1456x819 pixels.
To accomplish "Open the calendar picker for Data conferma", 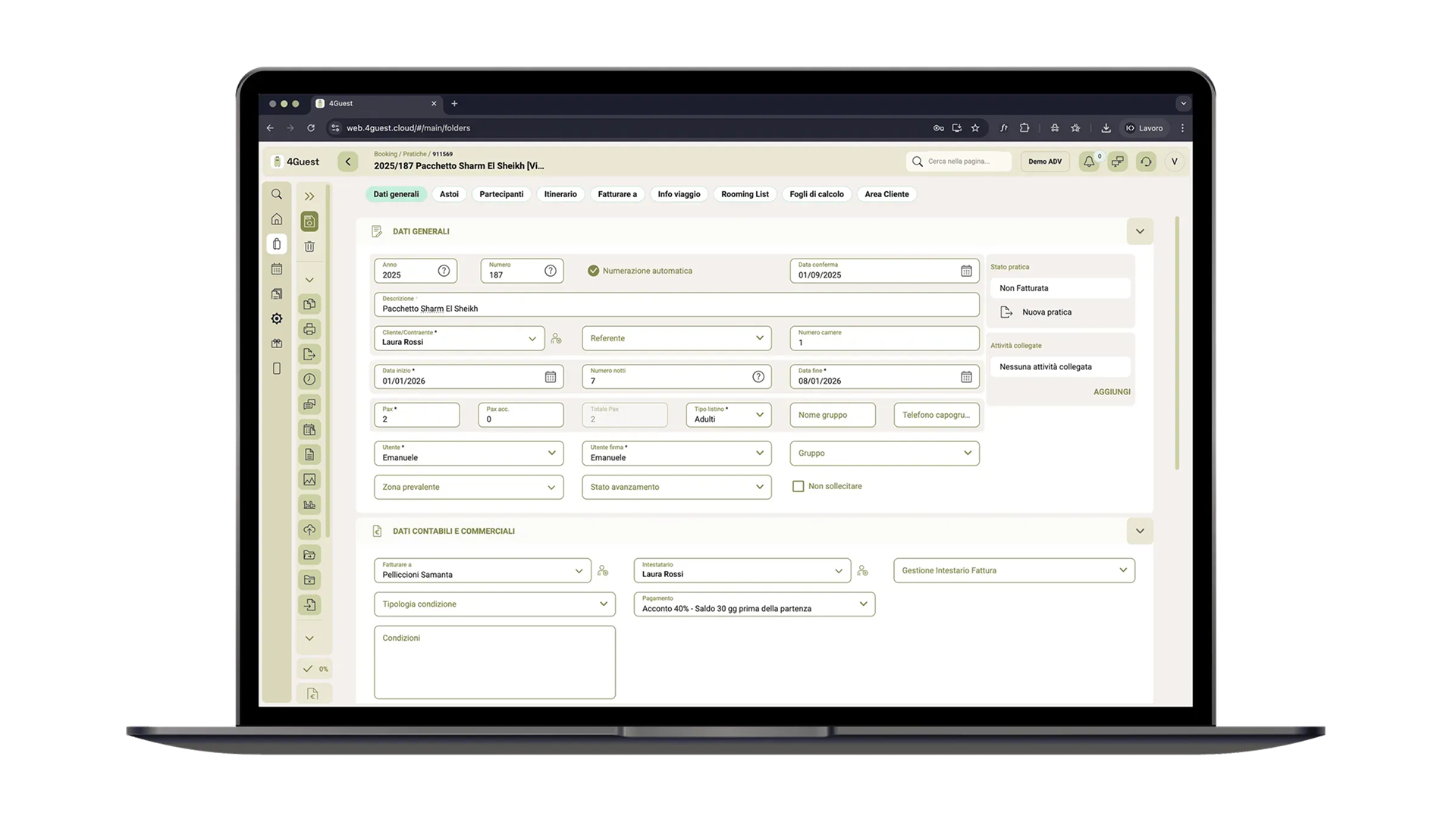I will coord(966,271).
